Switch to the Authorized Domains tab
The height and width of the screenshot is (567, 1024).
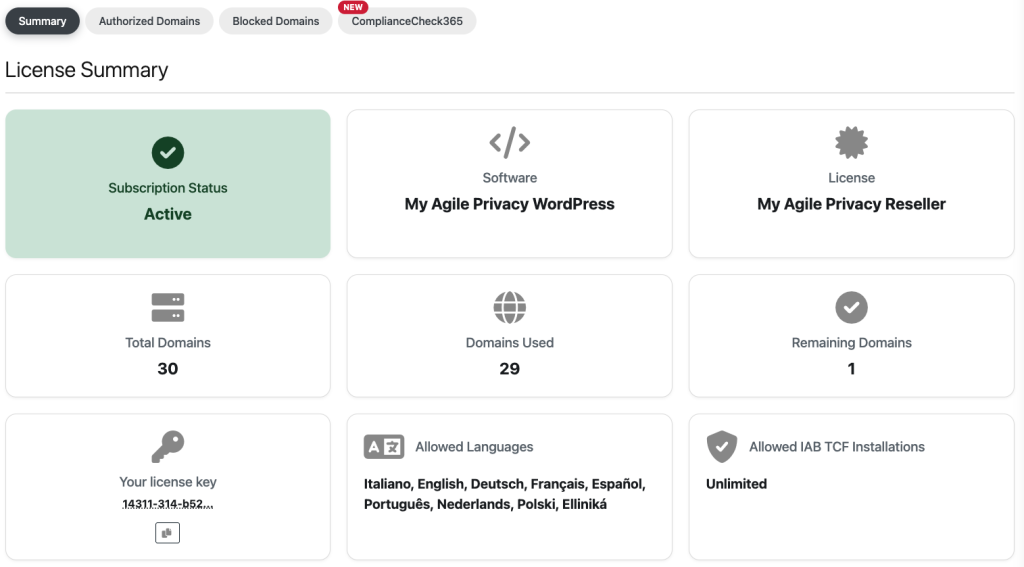click(149, 21)
